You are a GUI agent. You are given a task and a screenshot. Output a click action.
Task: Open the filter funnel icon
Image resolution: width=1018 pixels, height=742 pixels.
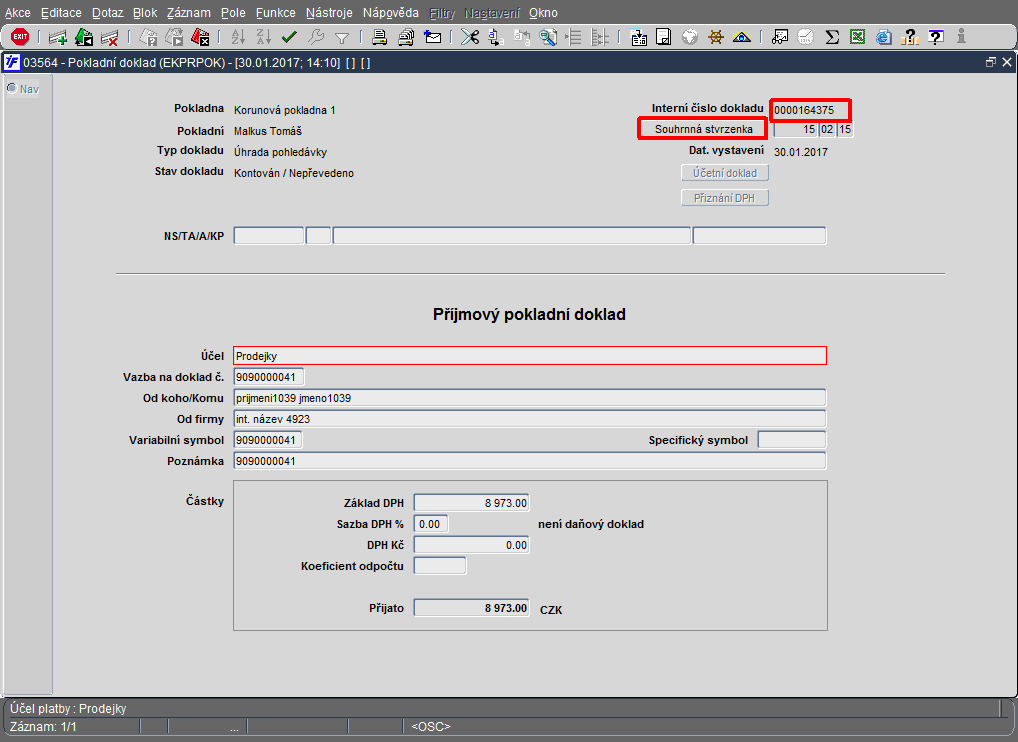[x=341, y=38]
